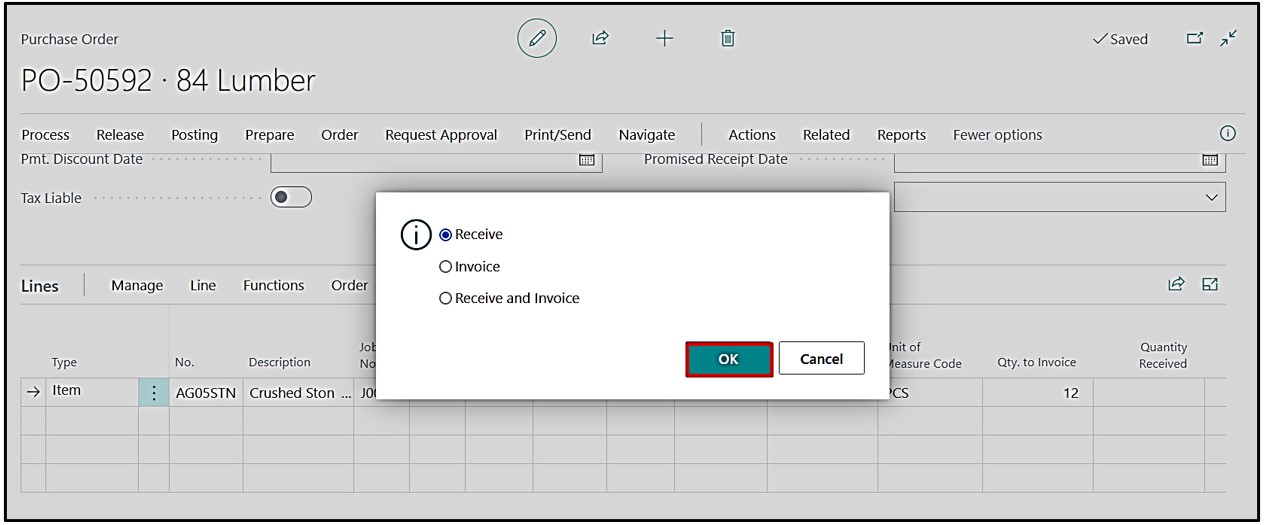Click the pencil edit icon
This screenshot has width=1264, height=525.
[x=537, y=39]
